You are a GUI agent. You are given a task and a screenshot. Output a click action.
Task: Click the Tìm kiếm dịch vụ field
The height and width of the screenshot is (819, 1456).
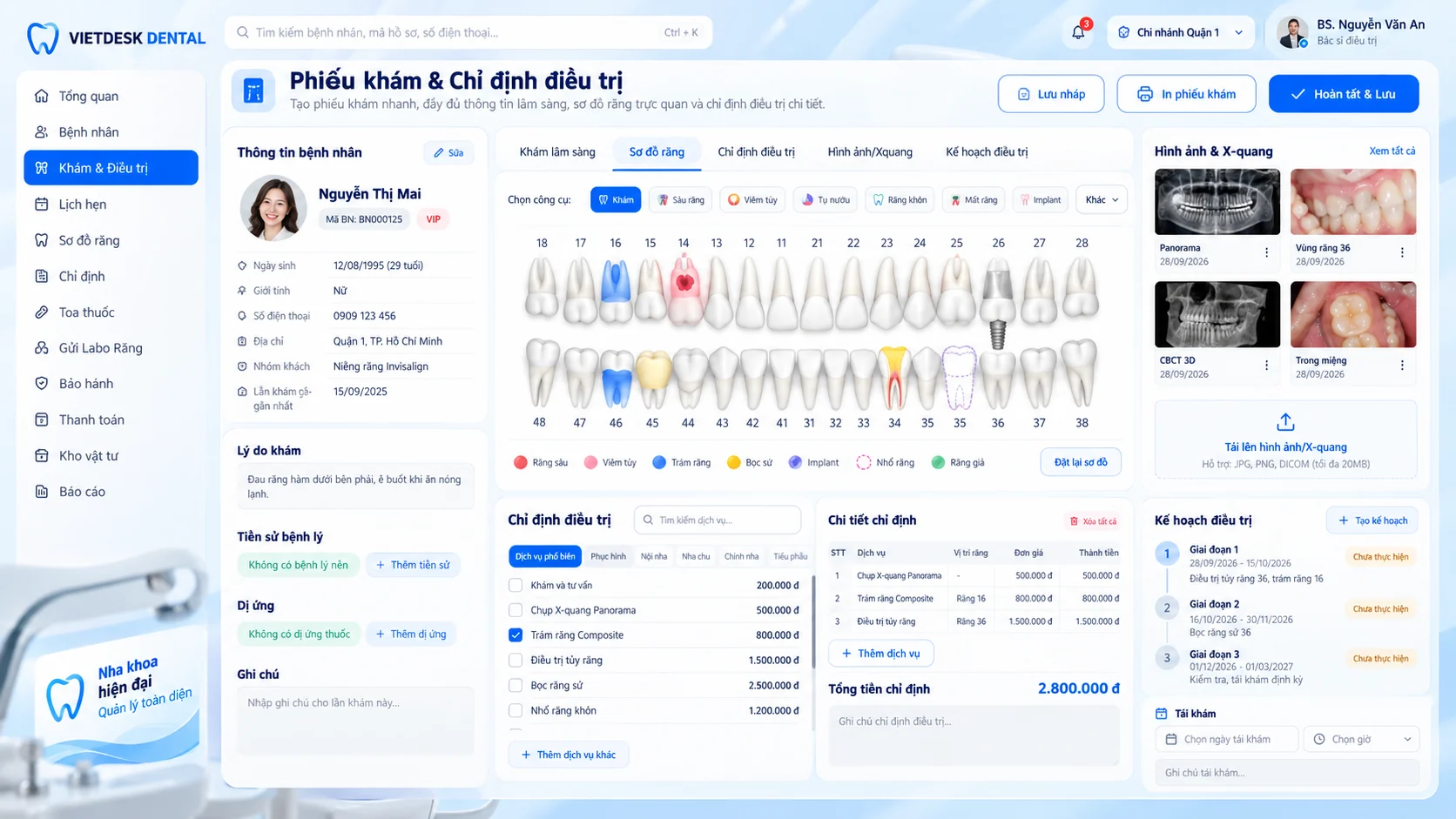[718, 520]
